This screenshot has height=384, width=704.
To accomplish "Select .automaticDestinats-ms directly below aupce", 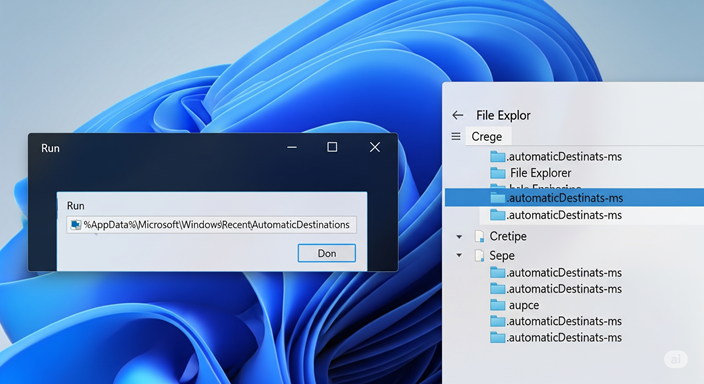I will [x=556, y=321].
